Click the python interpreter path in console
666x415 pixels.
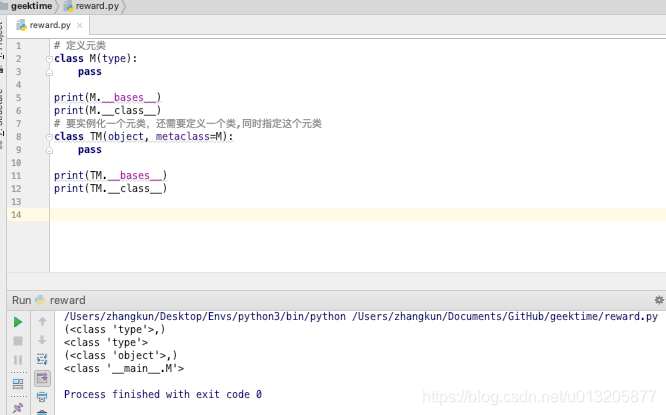205,317
